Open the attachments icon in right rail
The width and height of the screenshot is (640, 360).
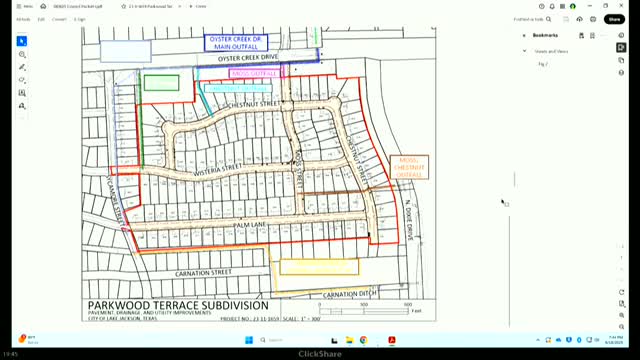pyautogui.click(x=621, y=73)
